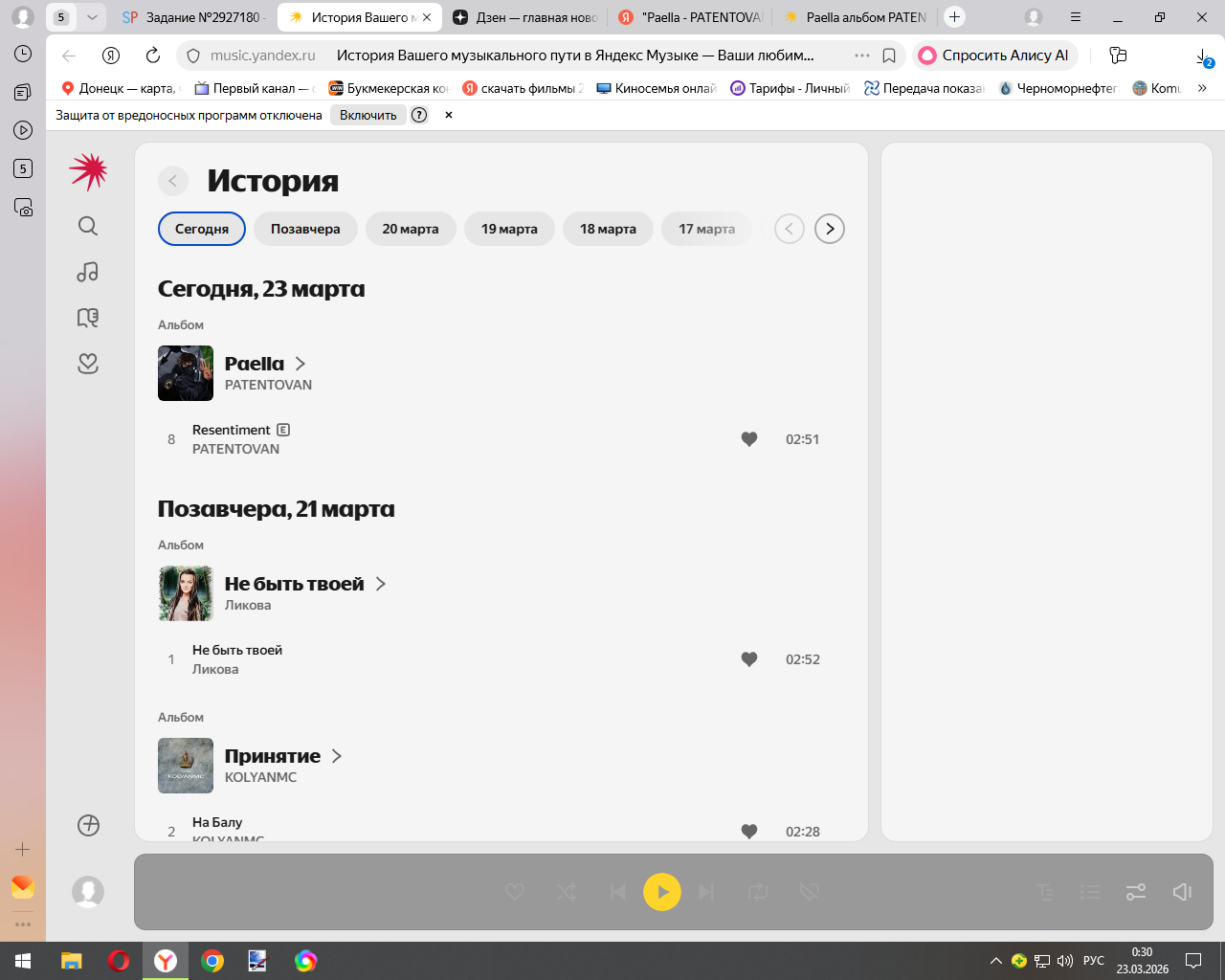Select the 19 марта date chip
This screenshot has height=980, width=1225.
[509, 229]
